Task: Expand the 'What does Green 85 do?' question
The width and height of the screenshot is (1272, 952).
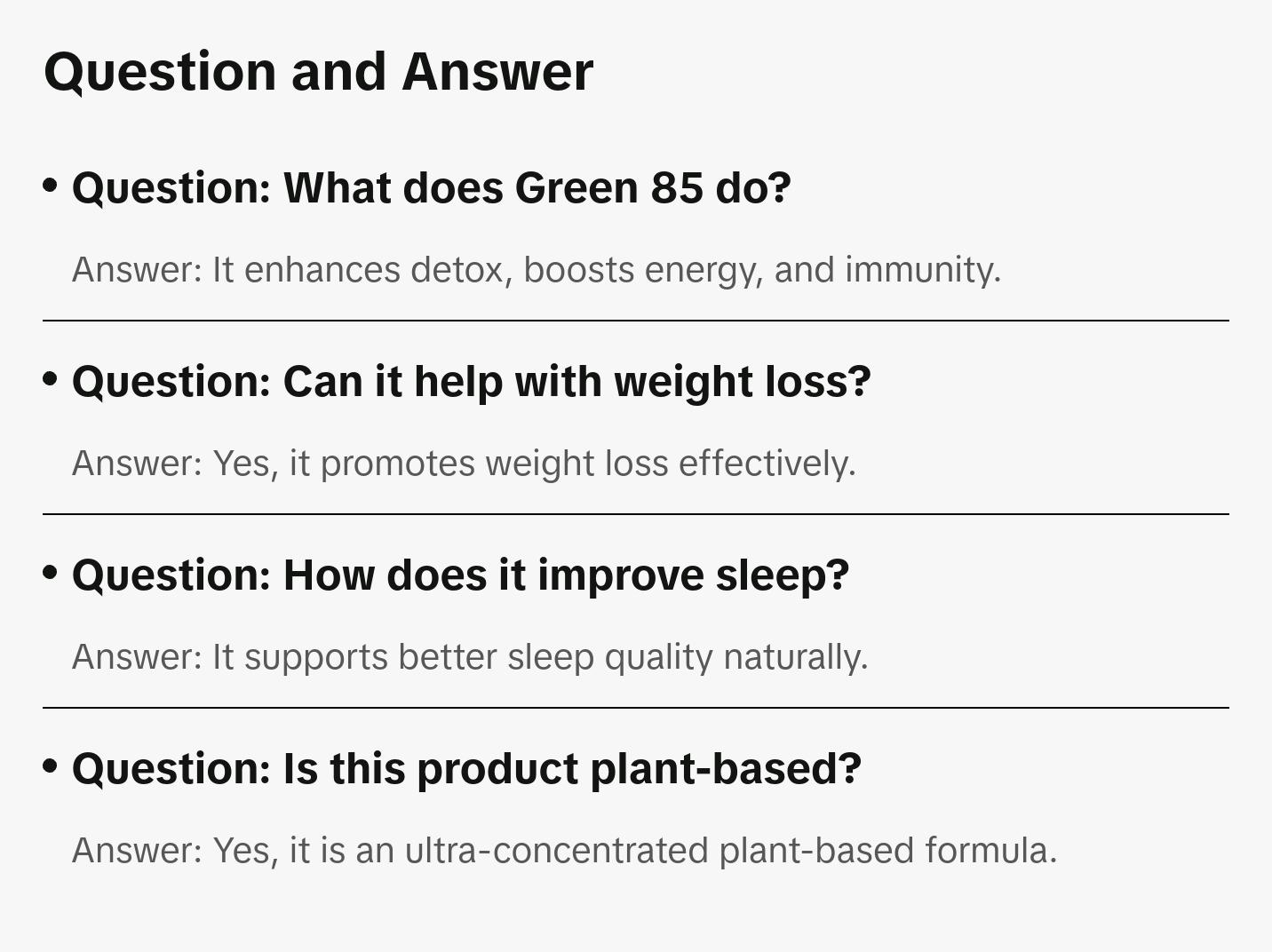Action: tap(431, 188)
